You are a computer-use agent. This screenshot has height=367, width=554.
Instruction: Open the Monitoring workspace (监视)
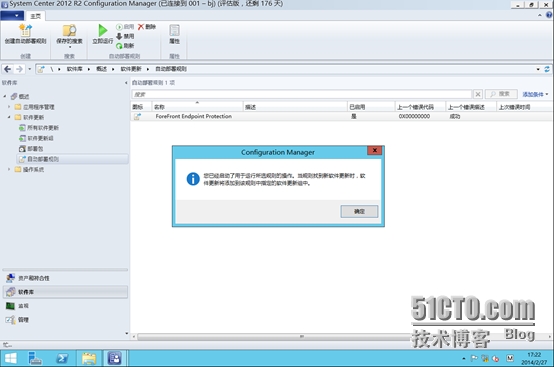(x=65, y=306)
